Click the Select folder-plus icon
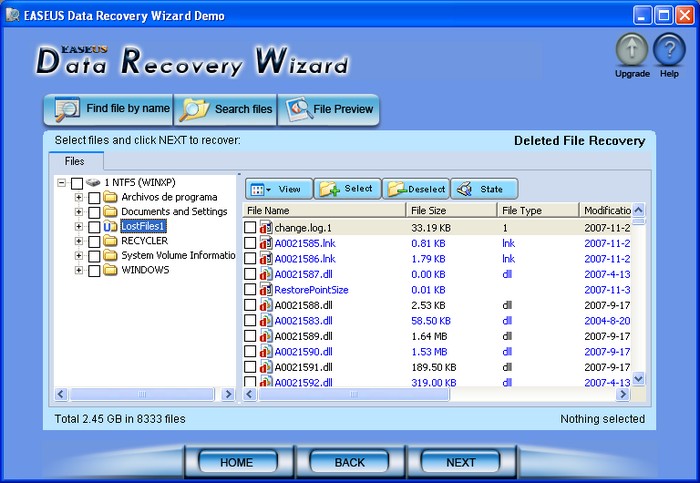This screenshot has width=700, height=483. tap(330, 189)
